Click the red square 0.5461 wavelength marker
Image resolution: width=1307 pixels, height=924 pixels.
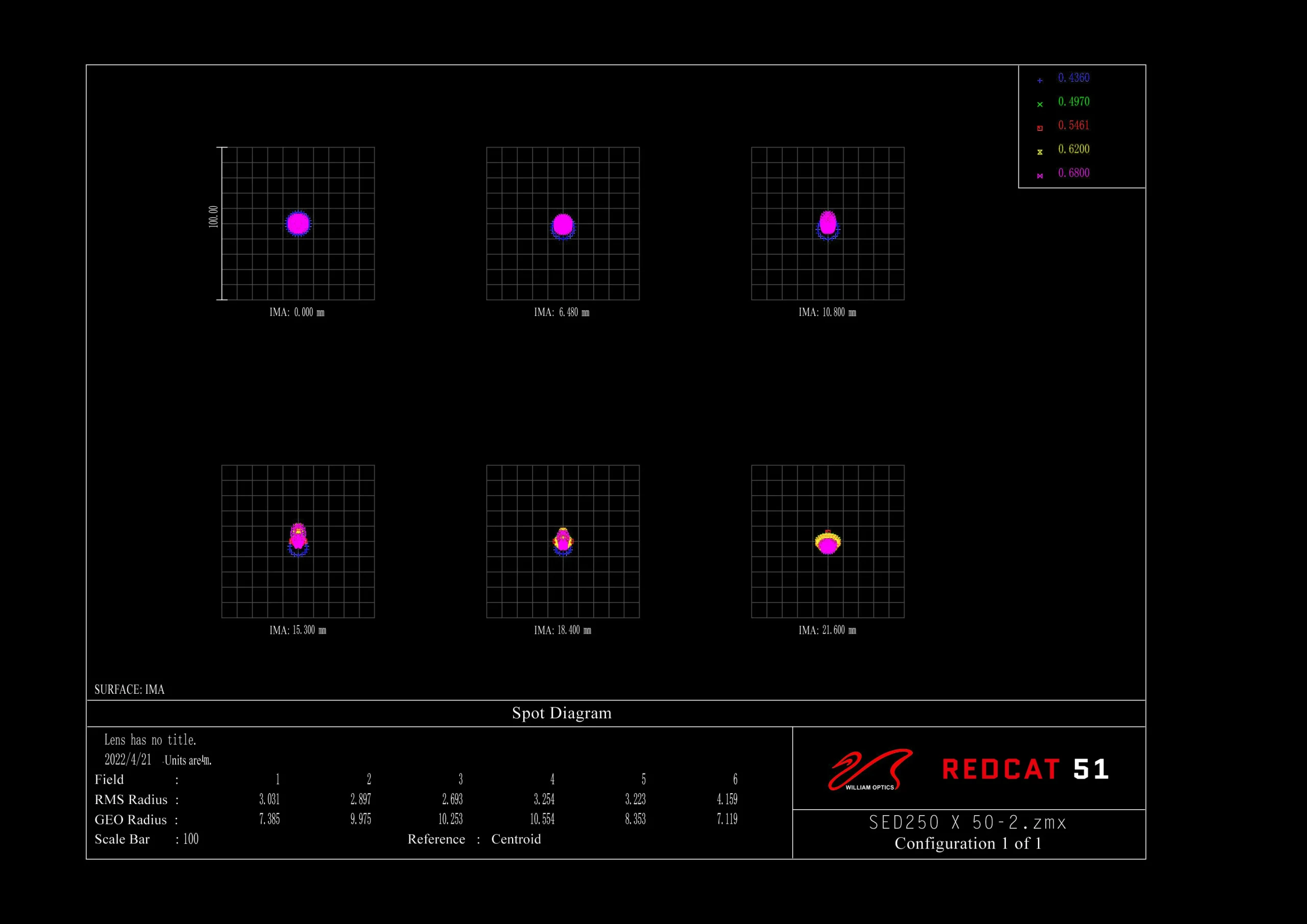click(1040, 128)
